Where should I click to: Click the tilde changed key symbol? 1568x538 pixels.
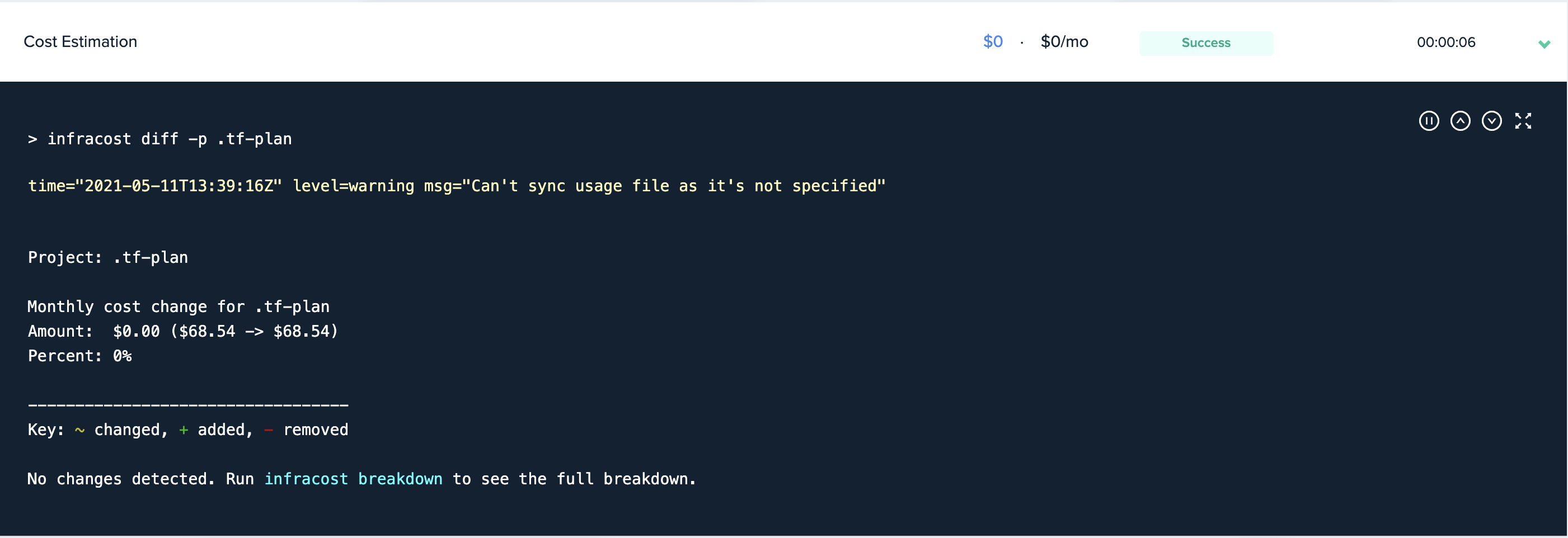(x=79, y=430)
